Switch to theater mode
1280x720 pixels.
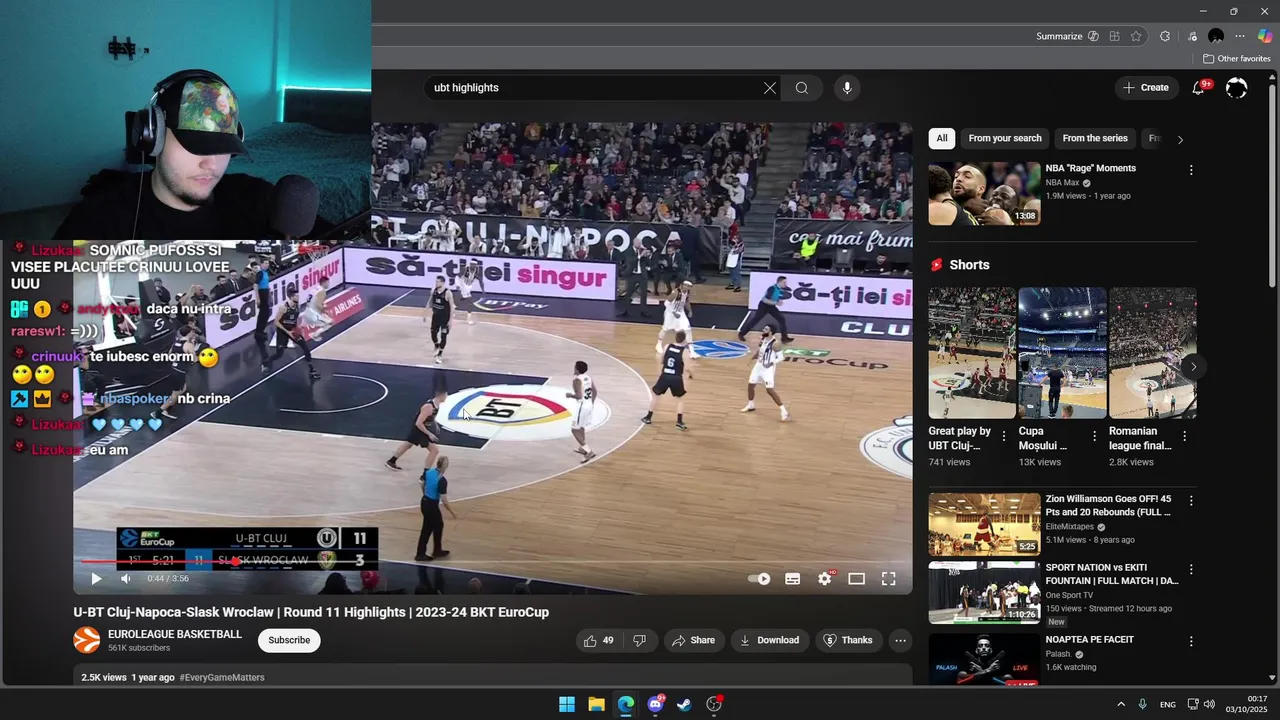(856, 578)
